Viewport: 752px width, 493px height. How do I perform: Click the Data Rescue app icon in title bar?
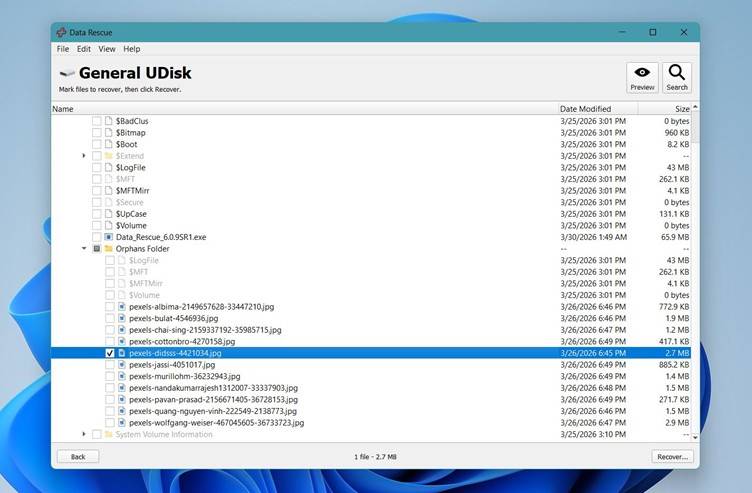pyautogui.click(x=60, y=32)
